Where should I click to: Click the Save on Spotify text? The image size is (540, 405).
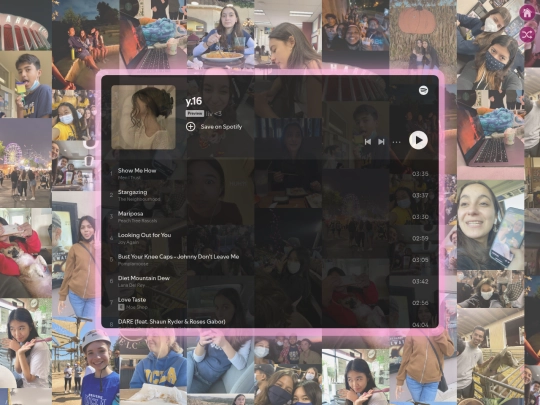[221, 127]
